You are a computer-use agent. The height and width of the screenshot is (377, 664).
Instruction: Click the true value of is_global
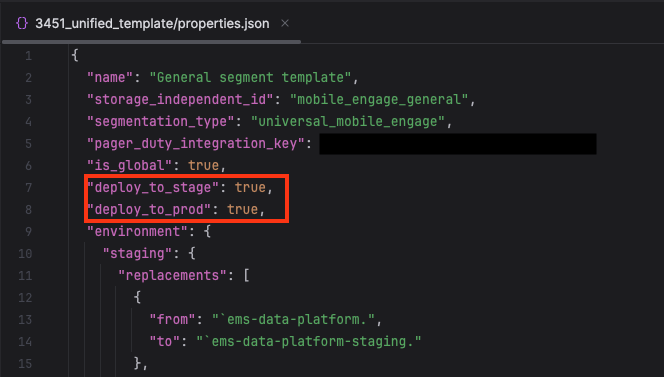pos(204,166)
